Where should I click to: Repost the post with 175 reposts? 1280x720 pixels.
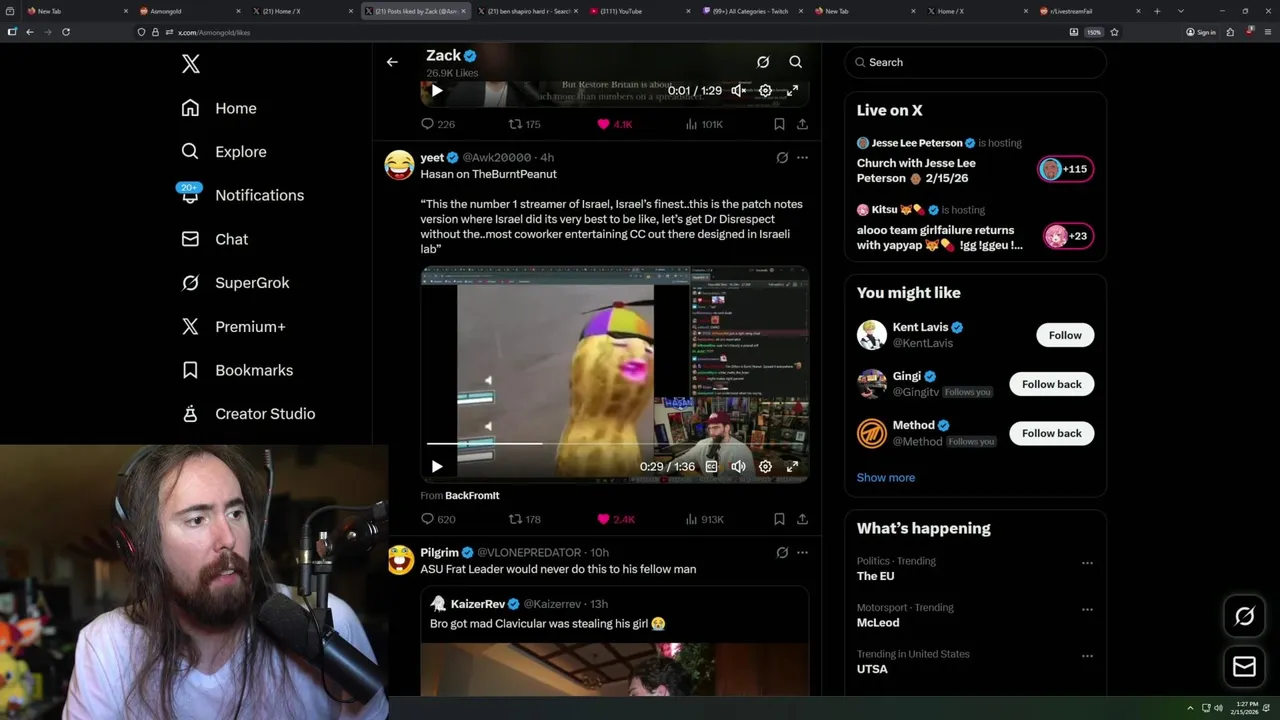pos(524,124)
